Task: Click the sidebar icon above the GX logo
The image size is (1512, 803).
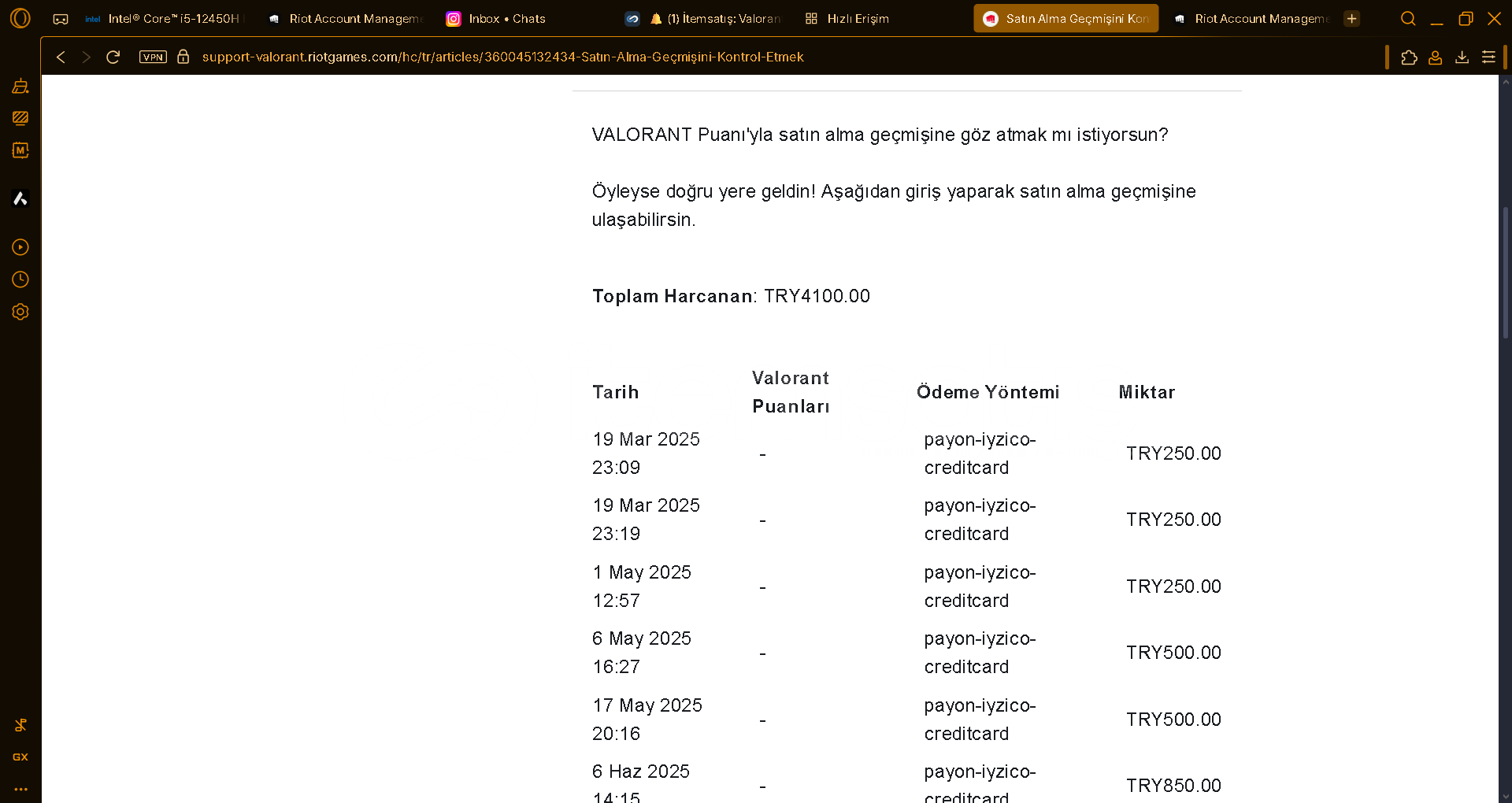Action: coord(20,725)
